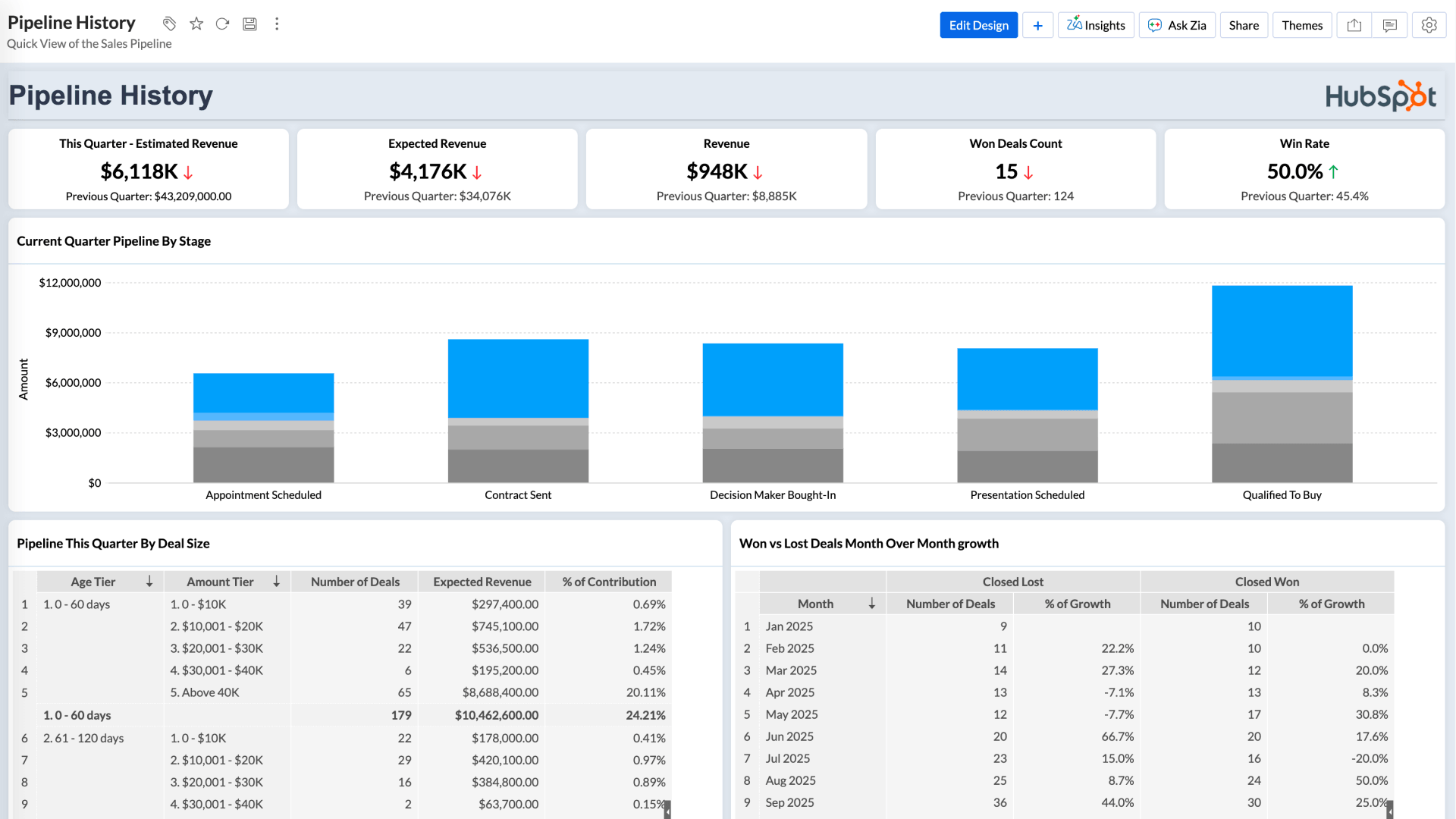Click Quick View of the Sales Pipeline subtitle
The image size is (1456, 819).
tap(89, 44)
